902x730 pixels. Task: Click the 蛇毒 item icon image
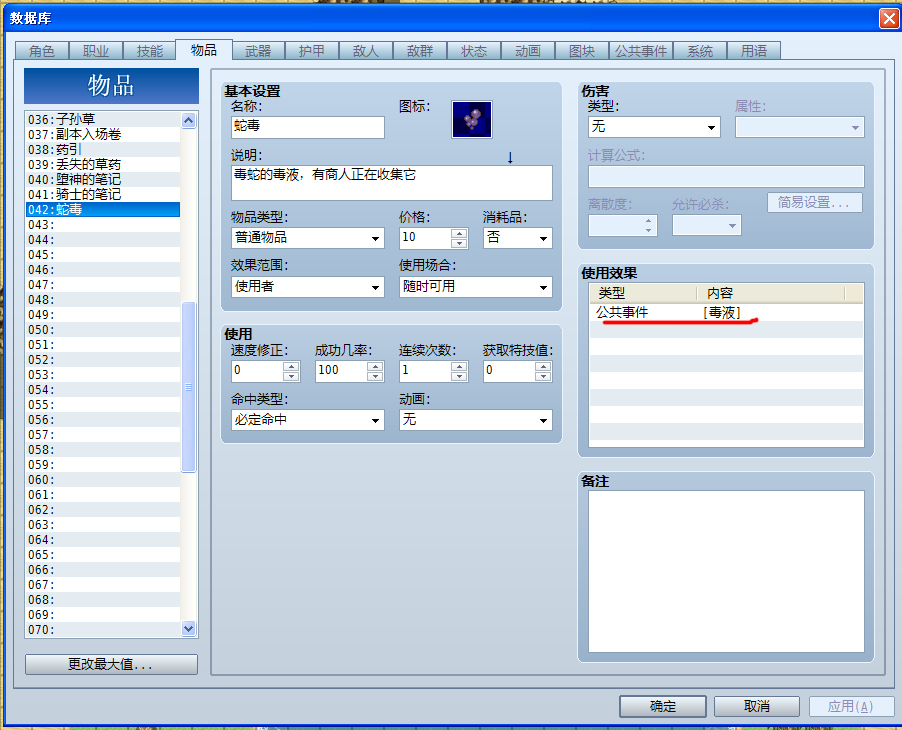click(472, 119)
